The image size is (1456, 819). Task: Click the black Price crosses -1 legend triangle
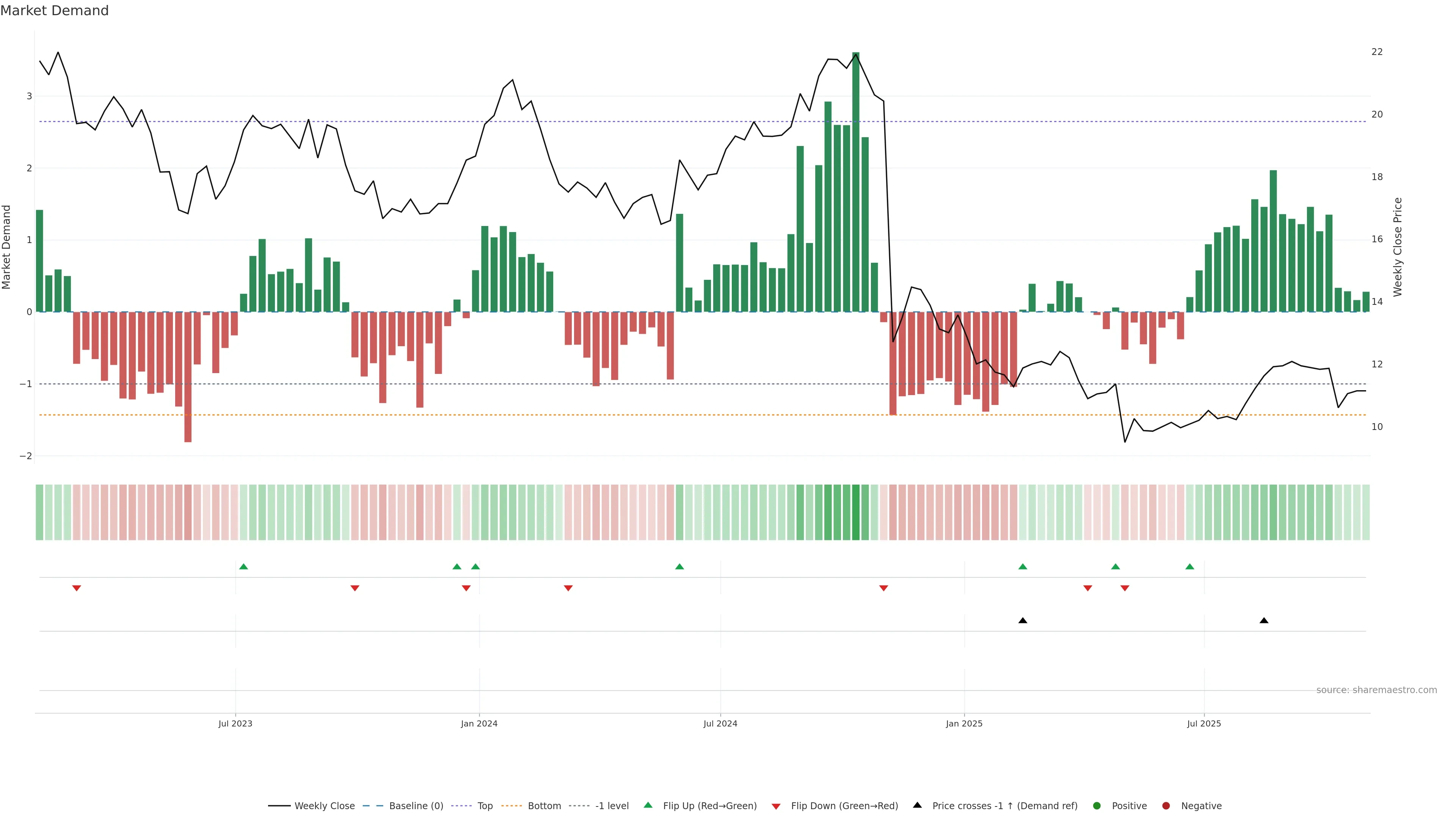coord(917,805)
